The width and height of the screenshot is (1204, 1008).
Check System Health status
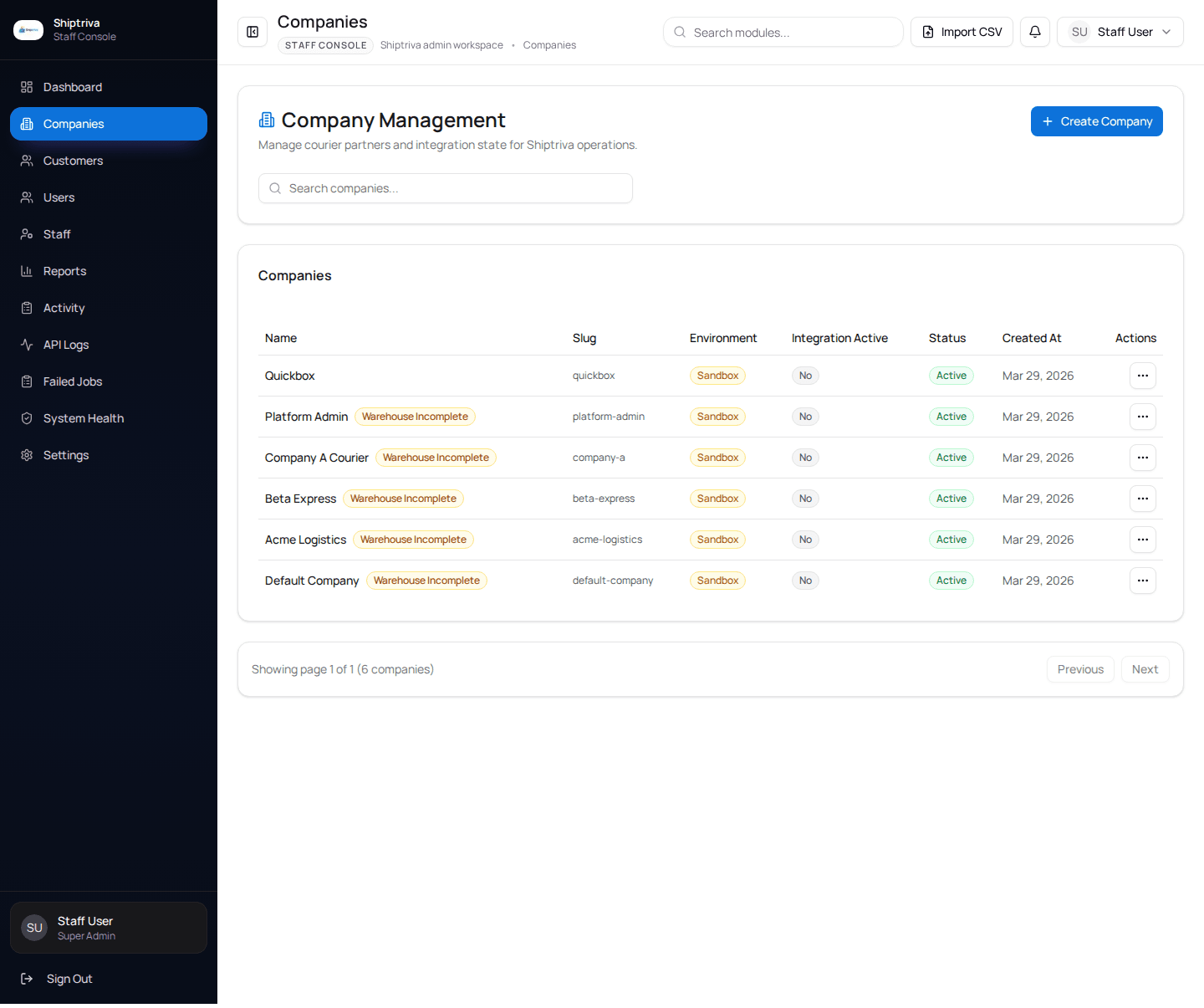coord(83,418)
